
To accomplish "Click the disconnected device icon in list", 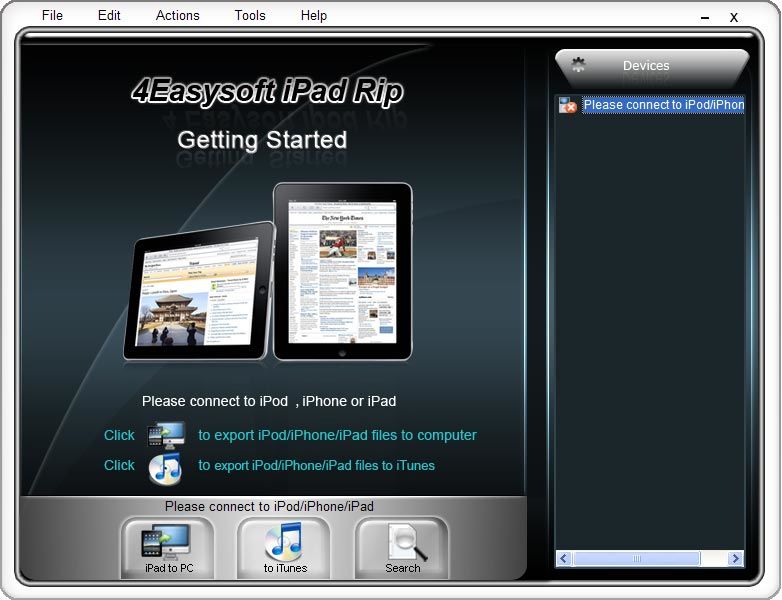I will click(x=568, y=105).
